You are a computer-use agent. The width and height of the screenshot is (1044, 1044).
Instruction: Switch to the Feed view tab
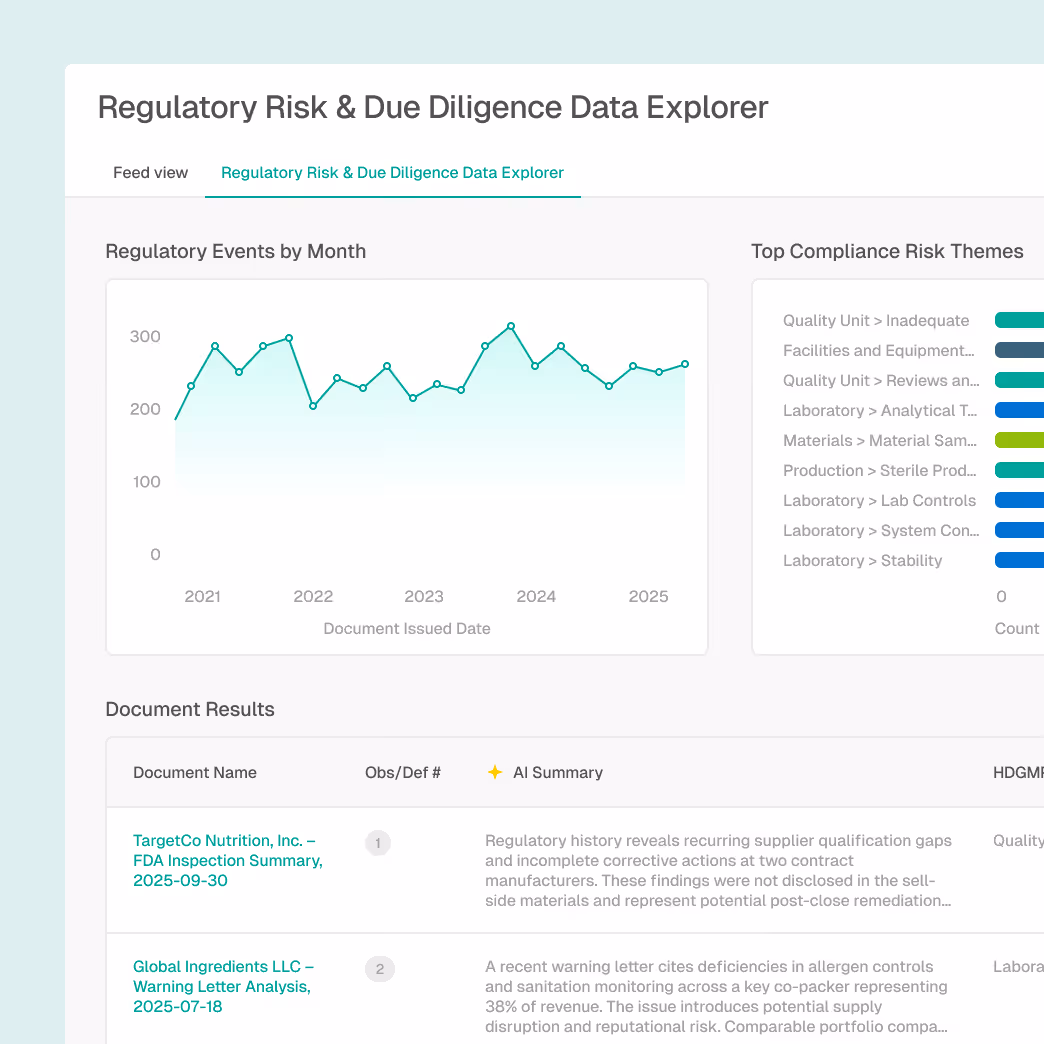[x=150, y=172]
